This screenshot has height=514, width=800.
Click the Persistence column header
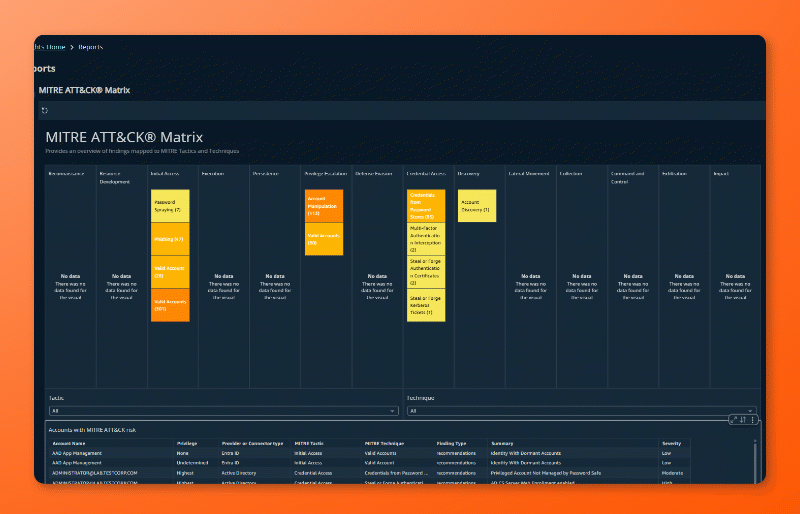tap(266, 174)
